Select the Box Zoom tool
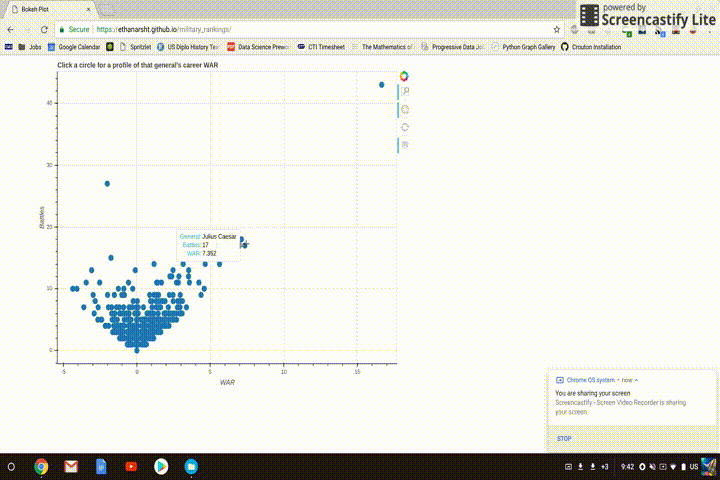The height and width of the screenshot is (480, 720). coord(405,92)
